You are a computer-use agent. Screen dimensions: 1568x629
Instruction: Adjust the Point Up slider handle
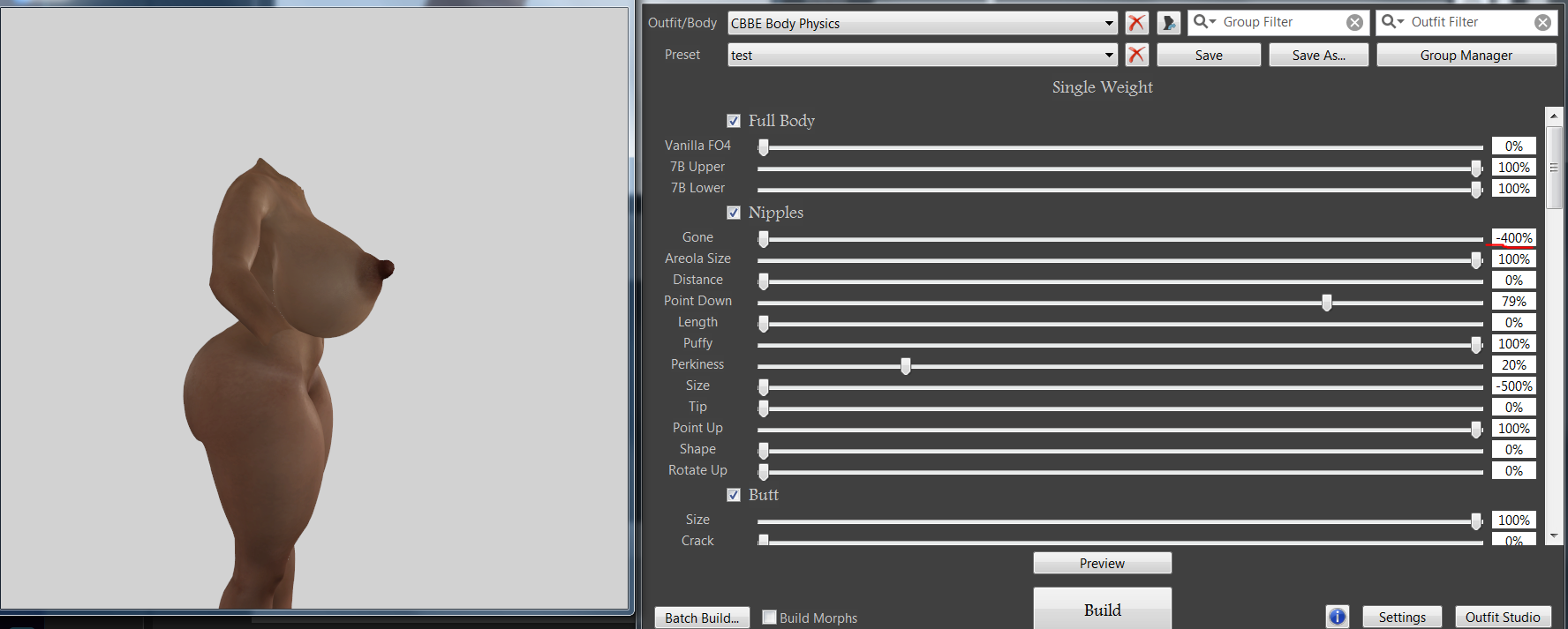pyautogui.click(x=1476, y=430)
